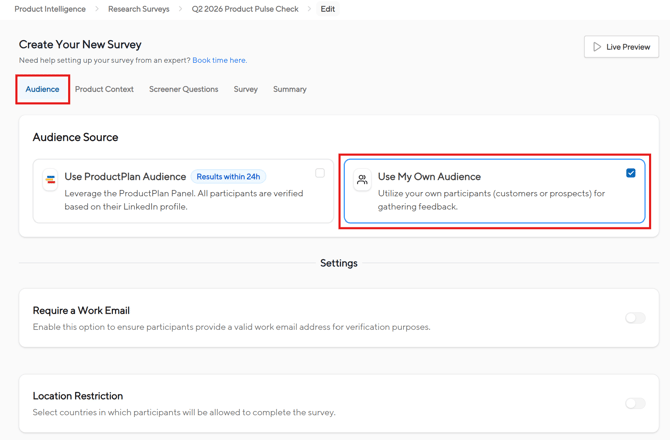This screenshot has width=670, height=440.
Task: Switch to the Product Context tab
Action: (104, 89)
